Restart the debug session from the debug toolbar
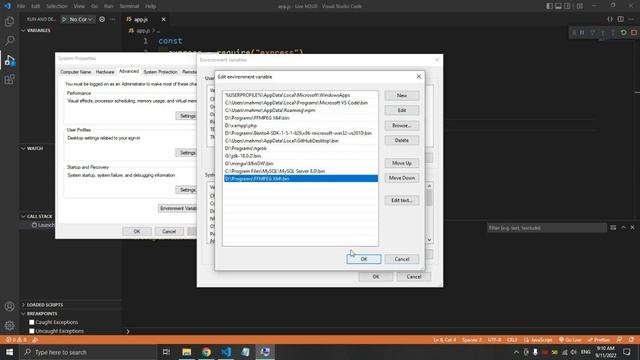The height and width of the screenshot is (360, 640). tap(623, 32)
